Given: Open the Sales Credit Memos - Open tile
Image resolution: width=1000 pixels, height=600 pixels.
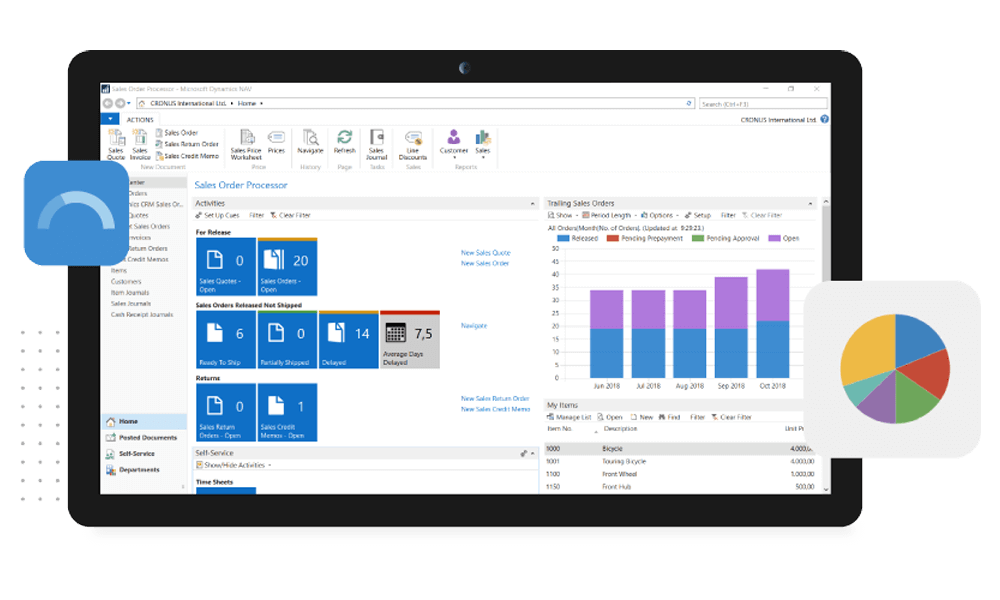Looking at the screenshot, I should click(x=287, y=412).
